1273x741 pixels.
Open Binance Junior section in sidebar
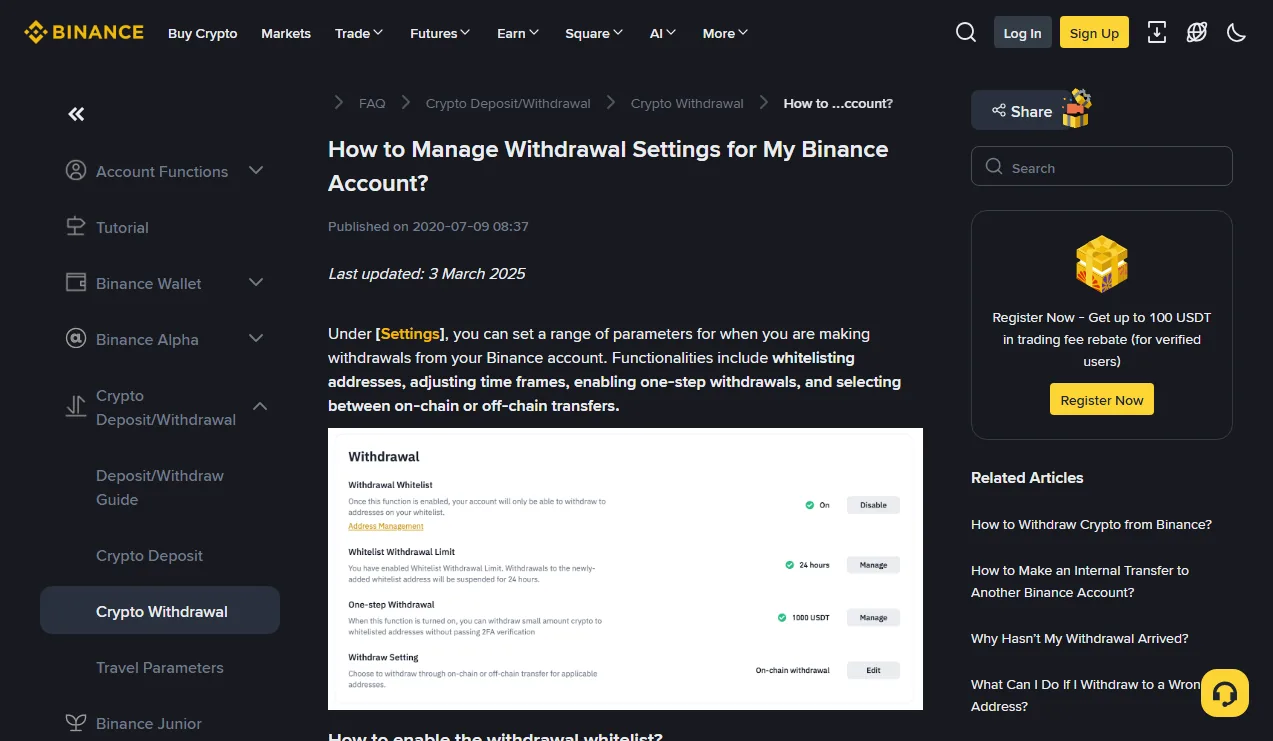149,723
